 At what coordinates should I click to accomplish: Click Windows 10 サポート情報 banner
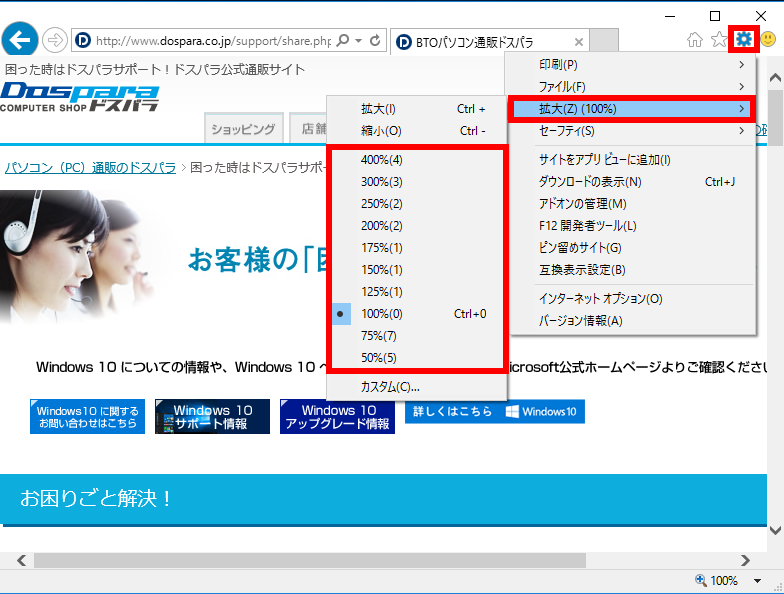(212, 416)
